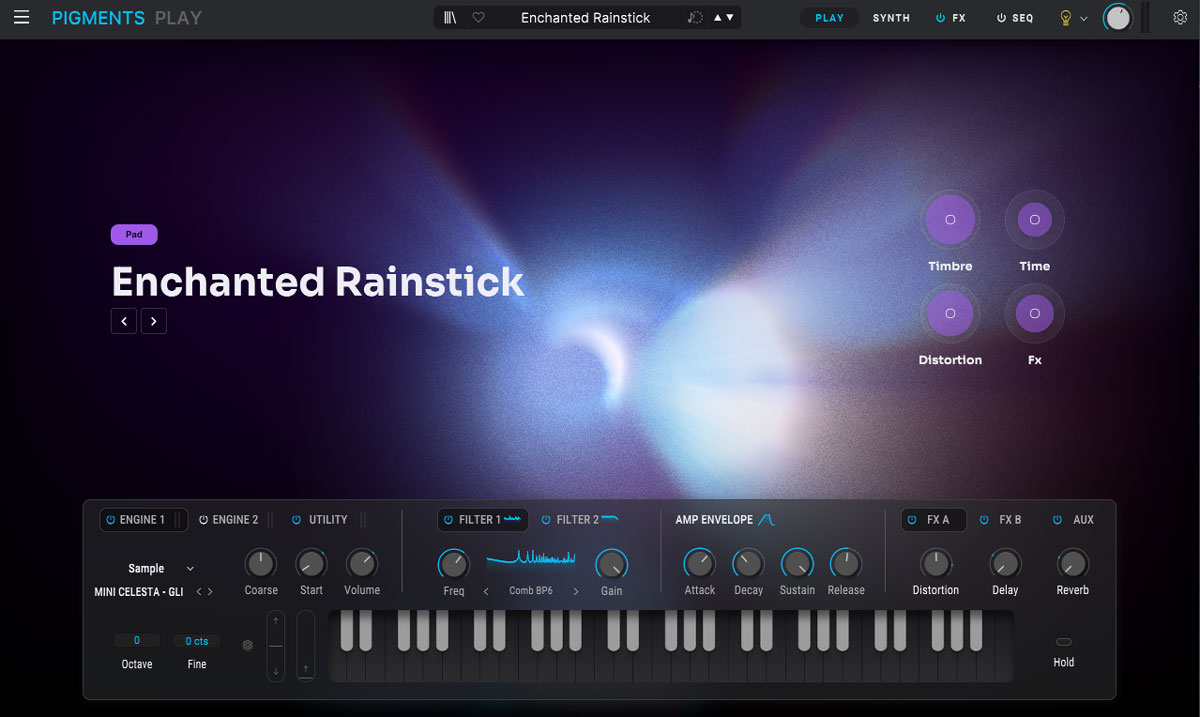Toggle the FX A power button

click(x=912, y=520)
